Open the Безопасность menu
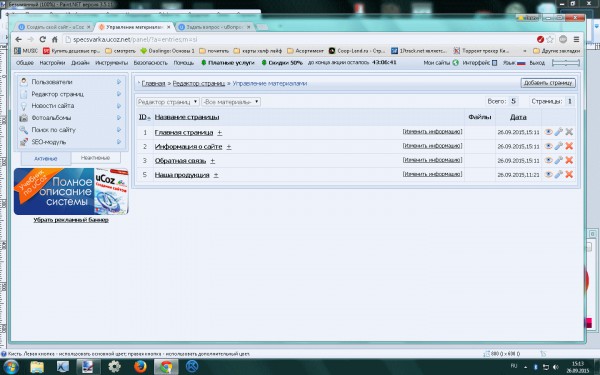 click(150, 62)
